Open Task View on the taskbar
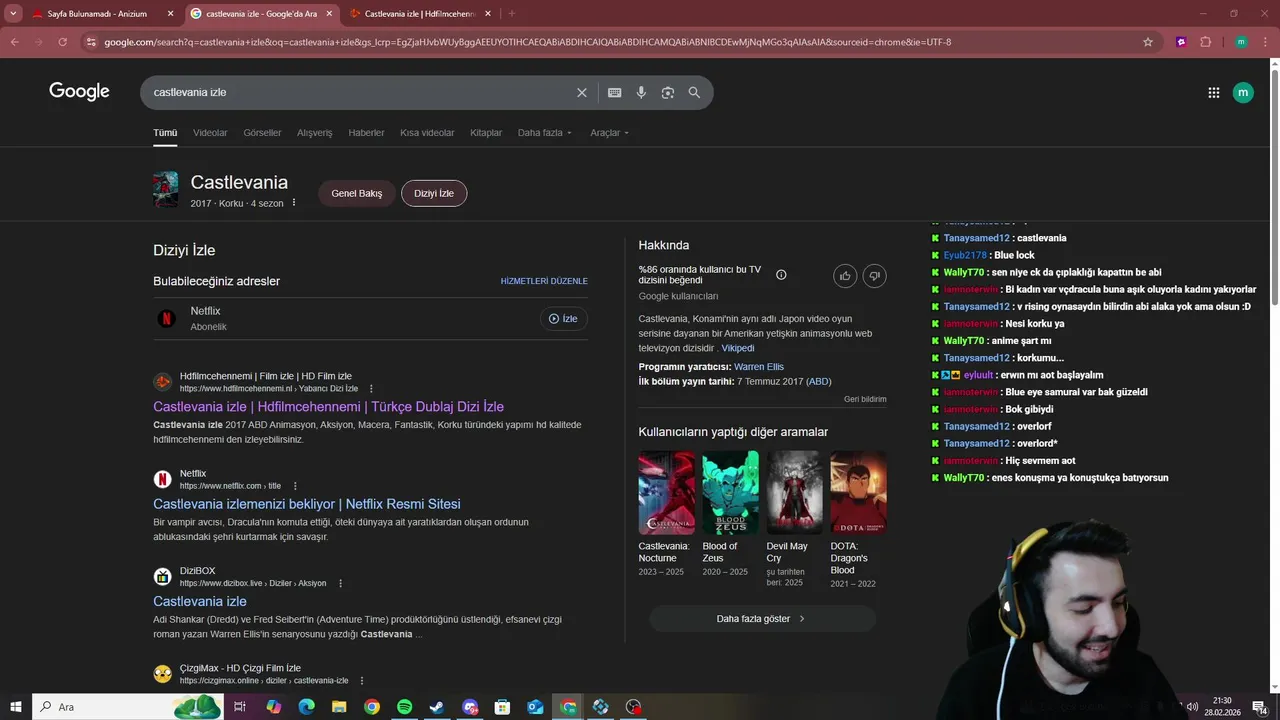The image size is (1280, 720). point(240,707)
